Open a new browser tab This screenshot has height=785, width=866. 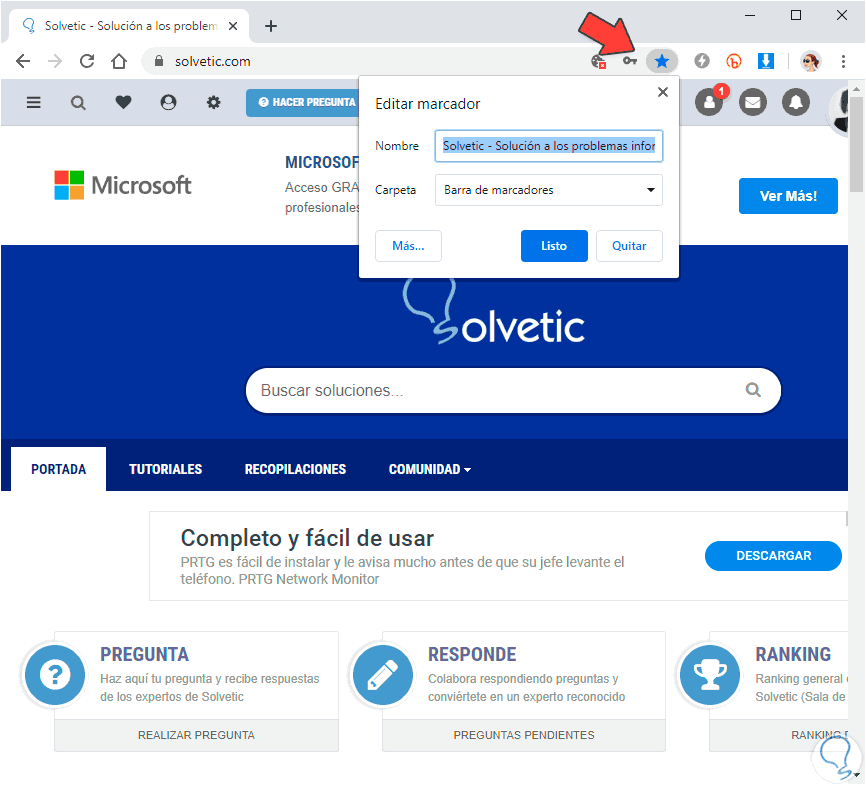271,26
